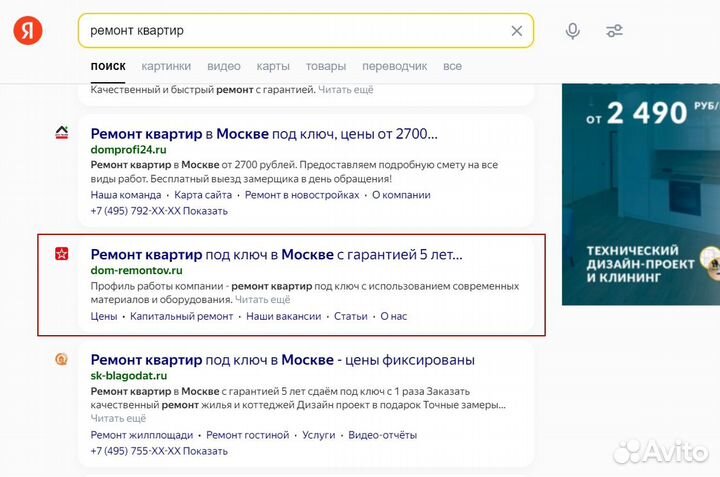The width and height of the screenshot is (720, 477).
Task: Open search settings sliders icon
Action: 614,31
